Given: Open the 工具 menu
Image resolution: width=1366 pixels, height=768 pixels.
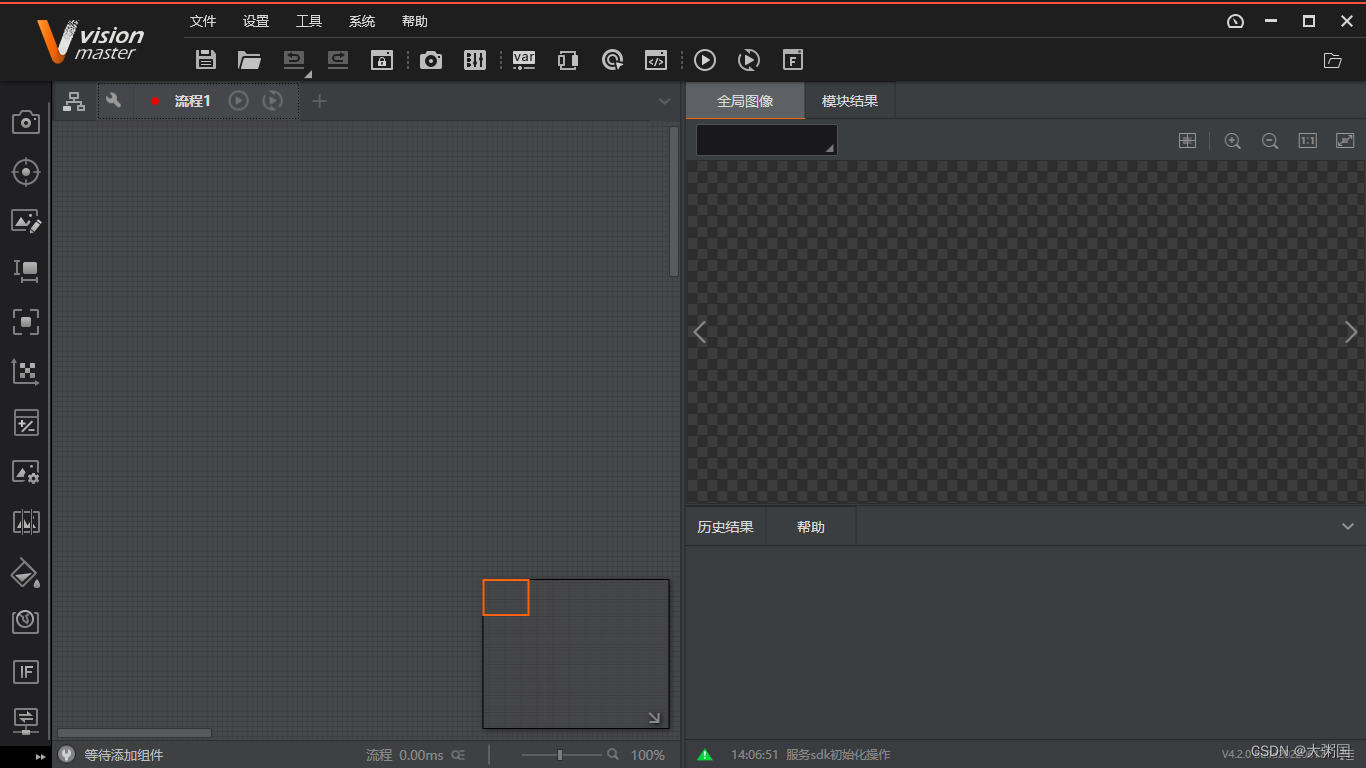Looking at the screenshot, I should [309, 21].
